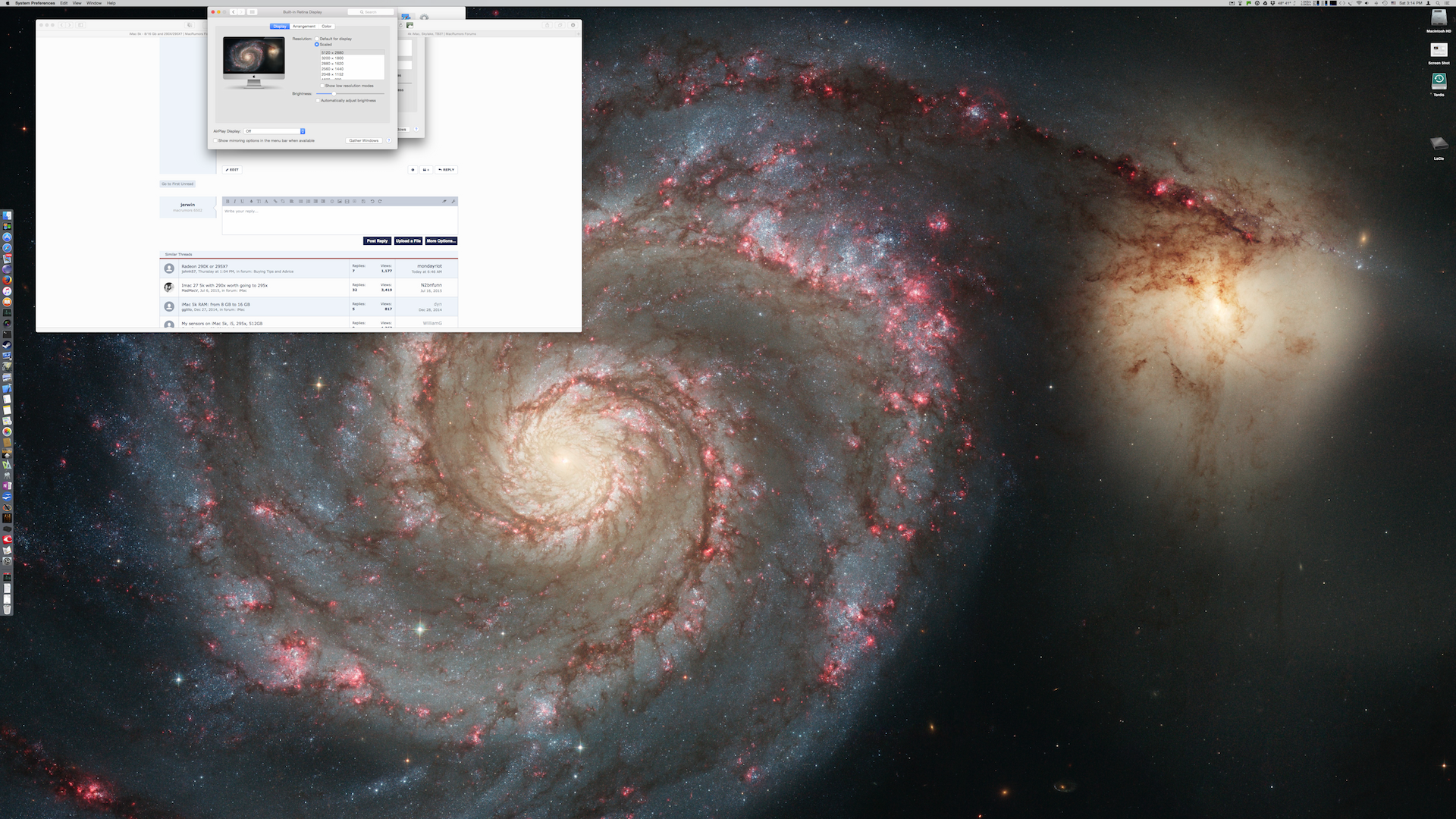Choose 2048 × 1152 resolution

(352, 74)
